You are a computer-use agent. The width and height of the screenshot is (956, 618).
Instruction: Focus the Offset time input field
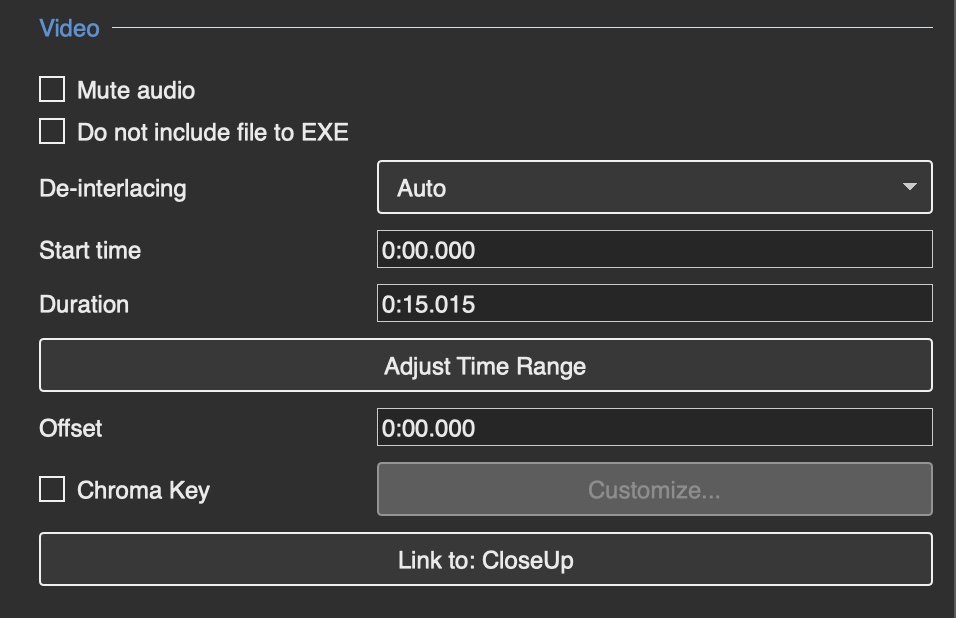coord(654,428)
